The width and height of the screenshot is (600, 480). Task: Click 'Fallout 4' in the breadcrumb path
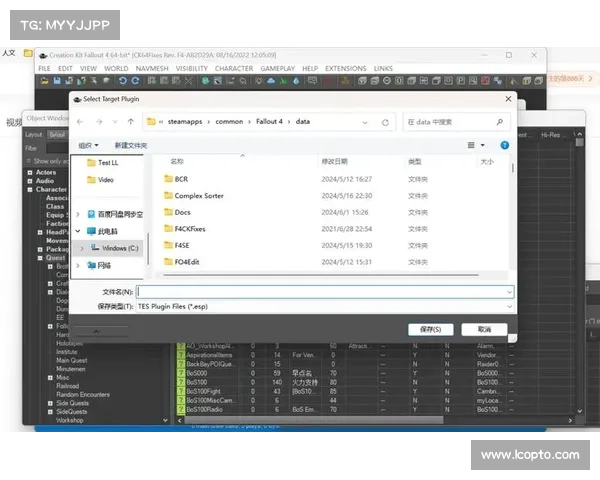tap(269, 122)
